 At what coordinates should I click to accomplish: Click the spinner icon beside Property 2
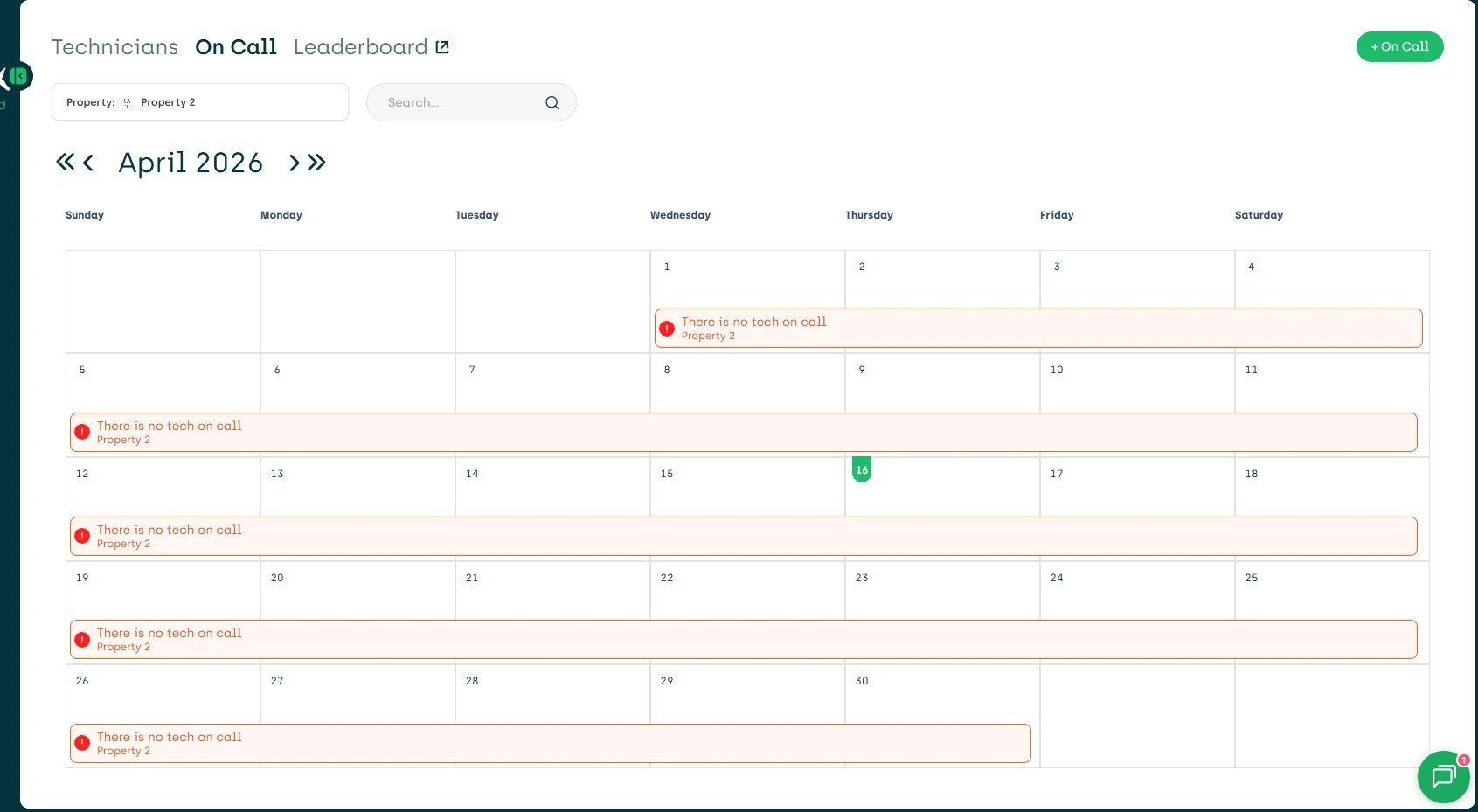pos(128,102)
